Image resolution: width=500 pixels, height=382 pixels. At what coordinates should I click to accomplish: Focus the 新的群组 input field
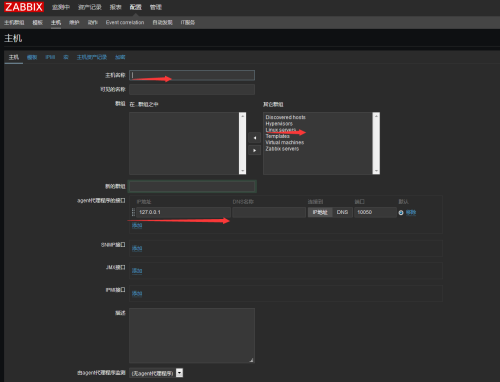click(192, 187)
